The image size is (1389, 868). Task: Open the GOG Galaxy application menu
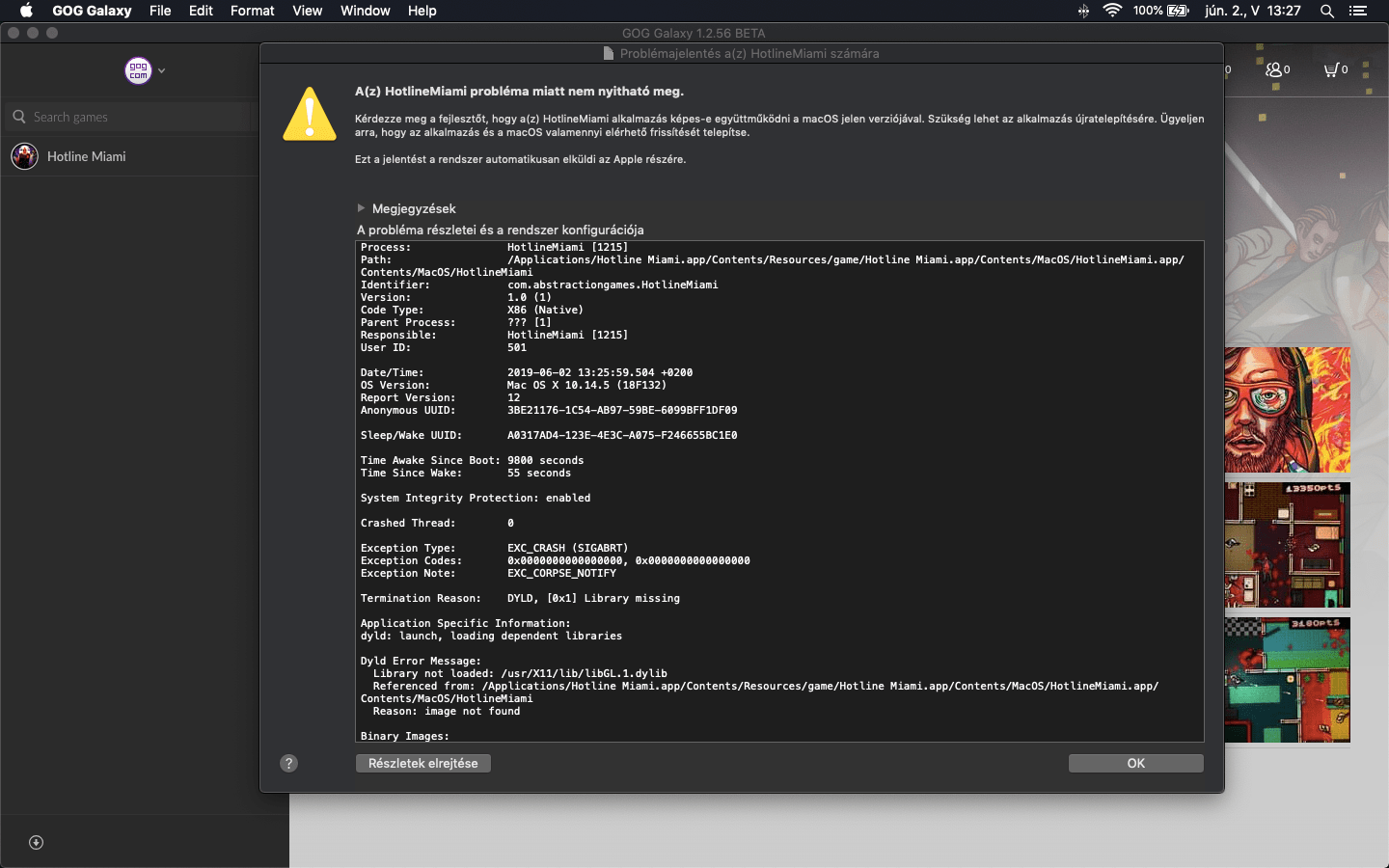pos(92,11)
